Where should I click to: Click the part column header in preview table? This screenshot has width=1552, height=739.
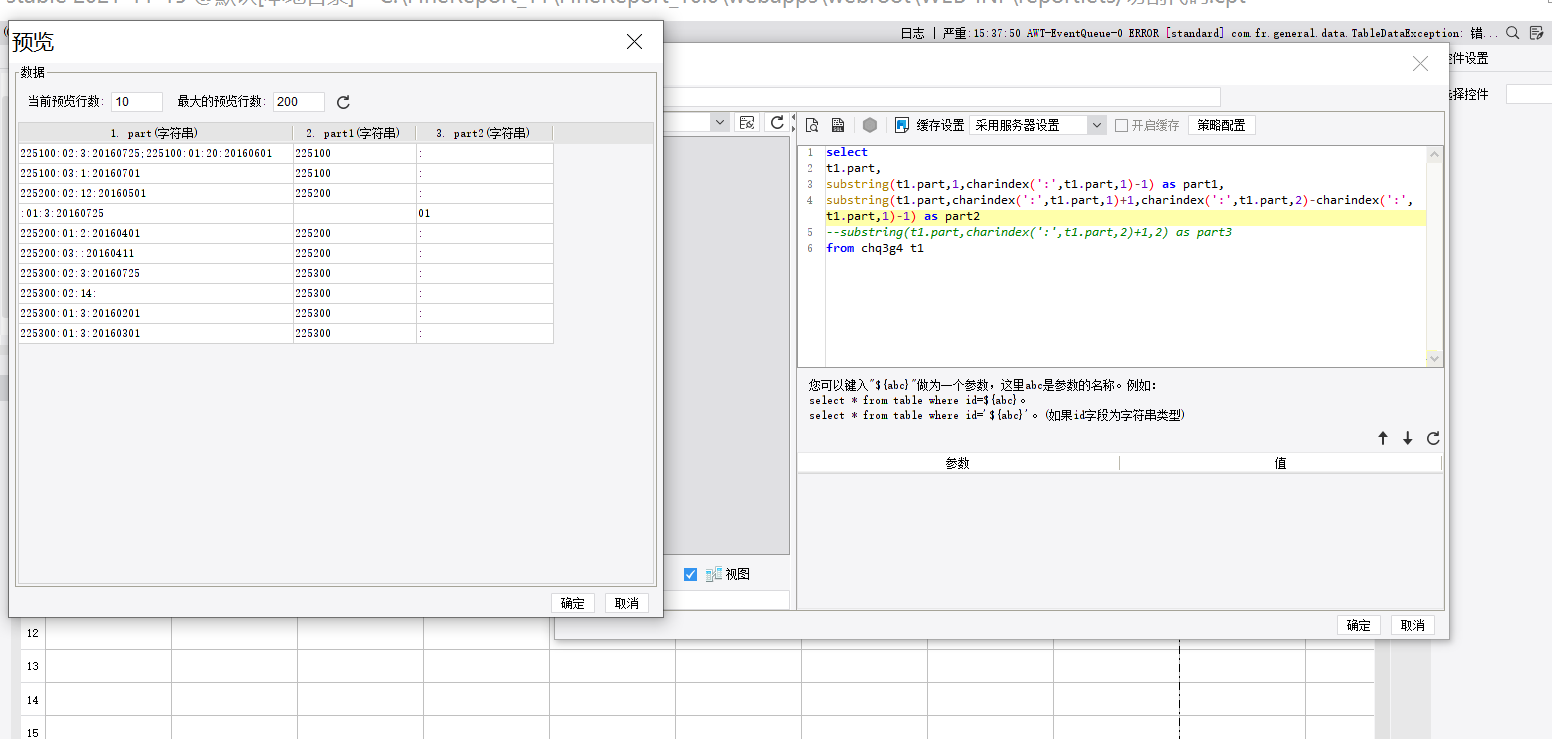(x=155, y=133)
